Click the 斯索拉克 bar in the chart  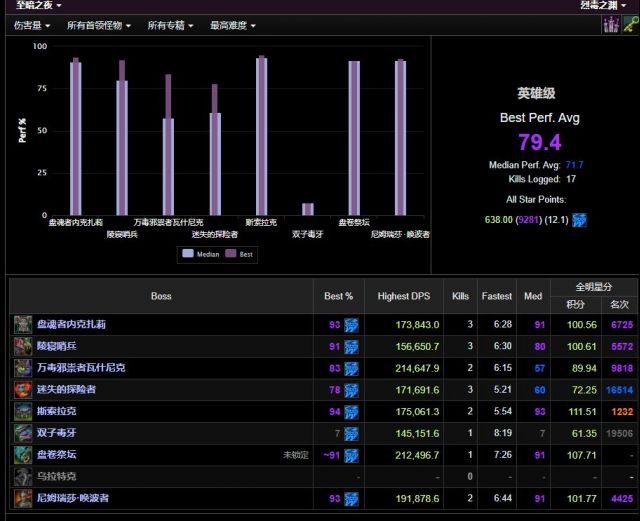point(262,135)
